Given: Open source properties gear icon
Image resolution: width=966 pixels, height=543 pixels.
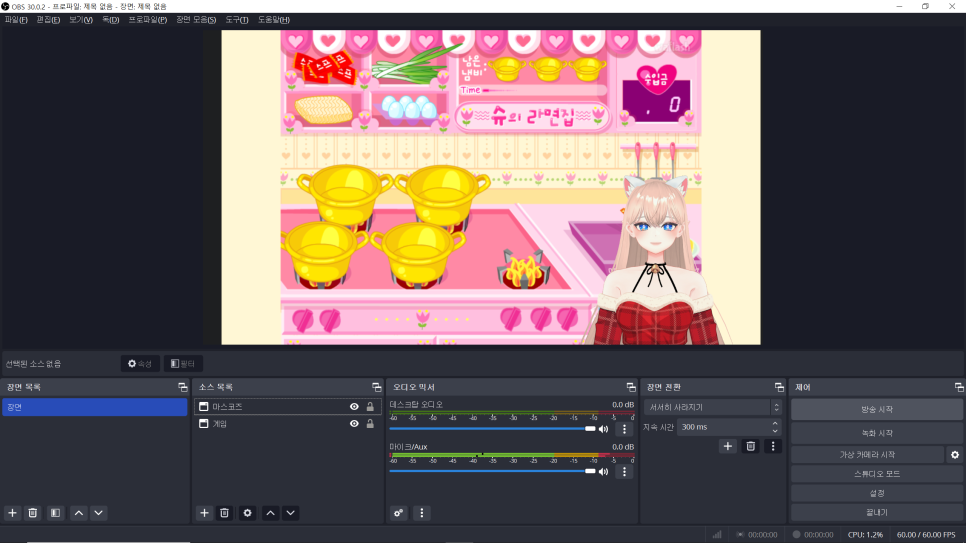Looking at the screenshot, I should tap(248, 513).
